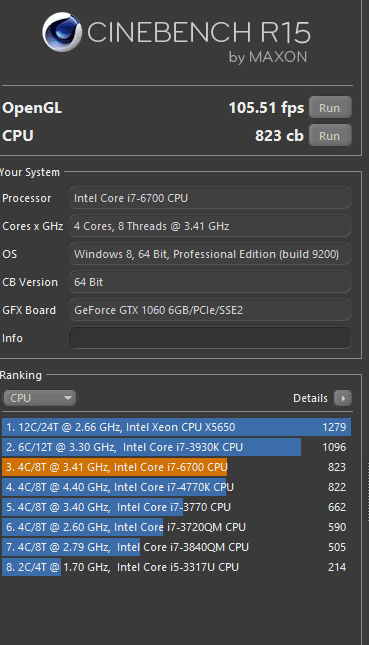This screenshot has height=645, width=369.
Task: Click the GFX Board field
Action: tap(210, 310)
